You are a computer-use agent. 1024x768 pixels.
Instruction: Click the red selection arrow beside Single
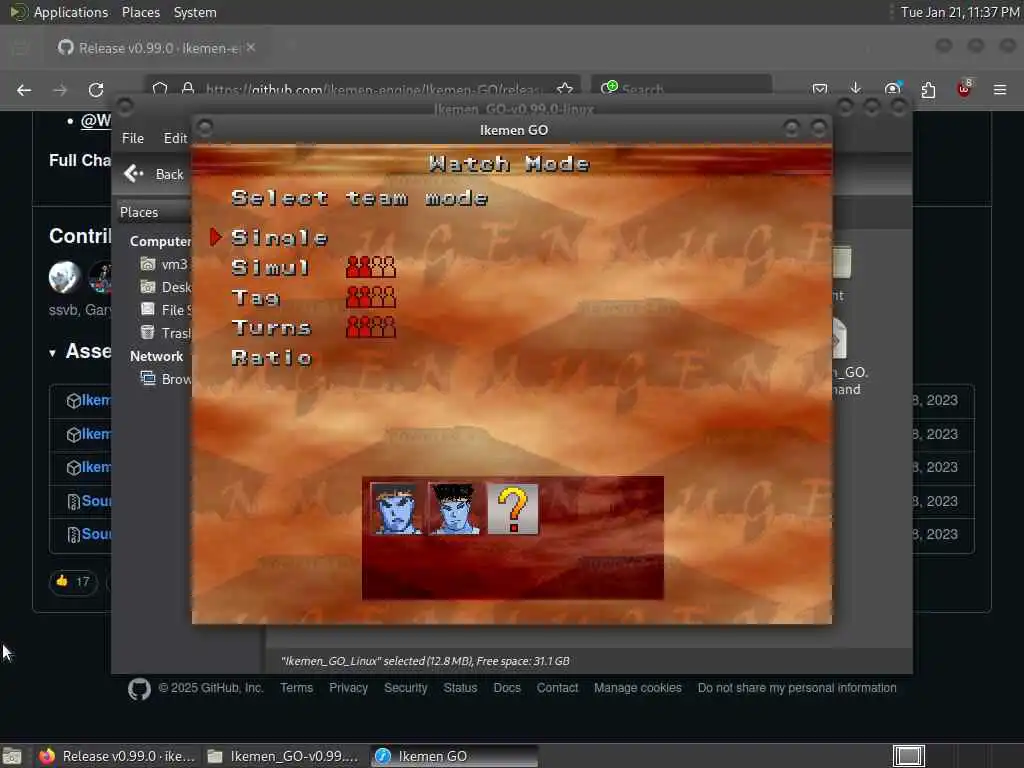tap(216, 237)
